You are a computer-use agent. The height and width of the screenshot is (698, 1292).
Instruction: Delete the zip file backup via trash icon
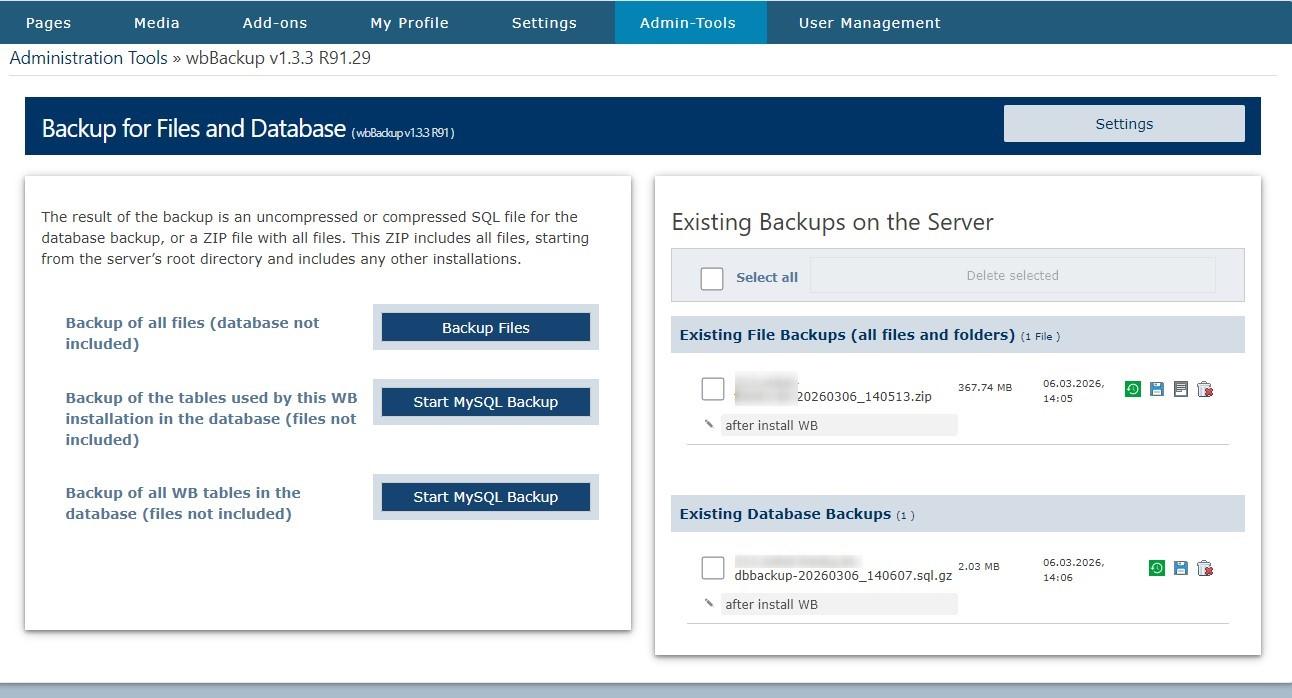click(1205, 389)
